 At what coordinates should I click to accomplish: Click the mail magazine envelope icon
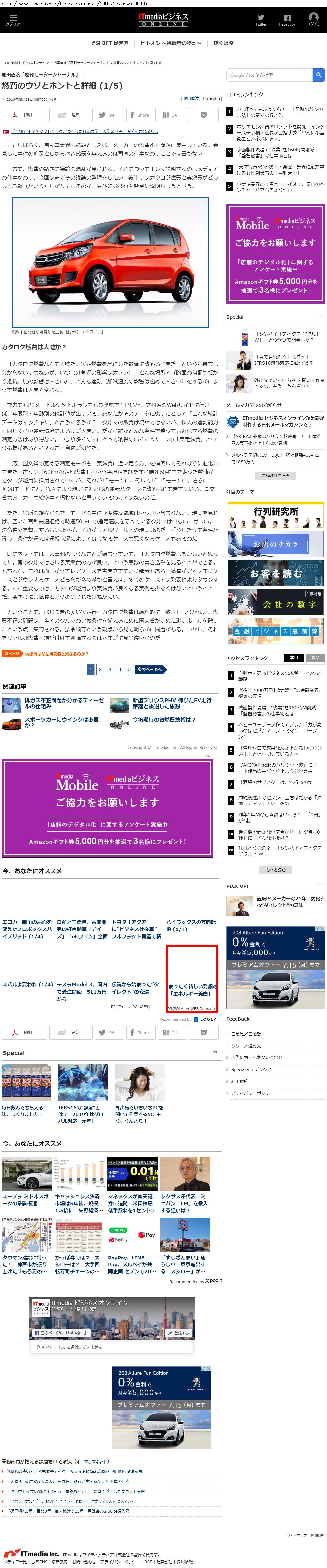coord(233,421)
